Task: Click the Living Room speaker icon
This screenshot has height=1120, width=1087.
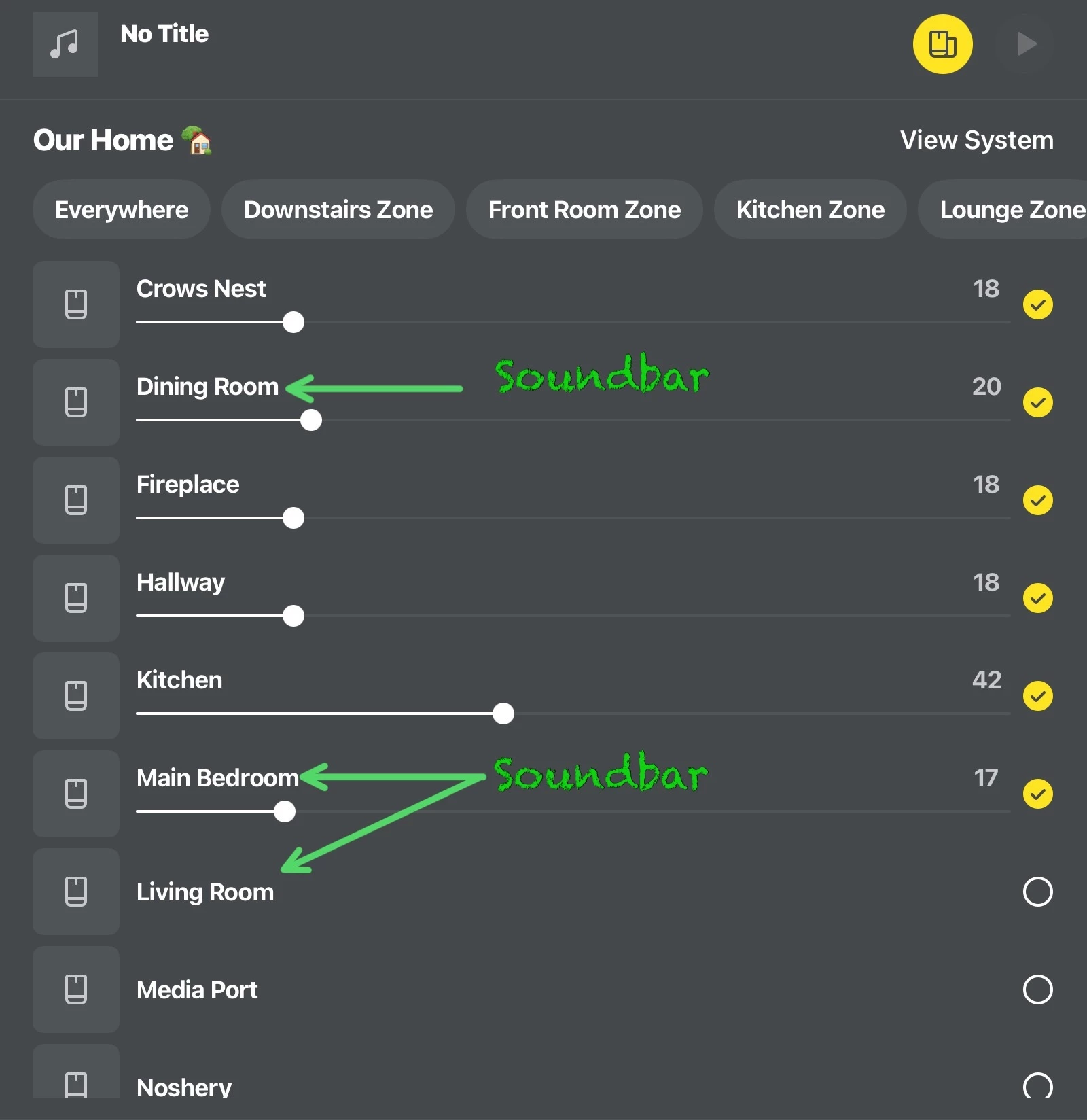Action: (x=76, y=892)
